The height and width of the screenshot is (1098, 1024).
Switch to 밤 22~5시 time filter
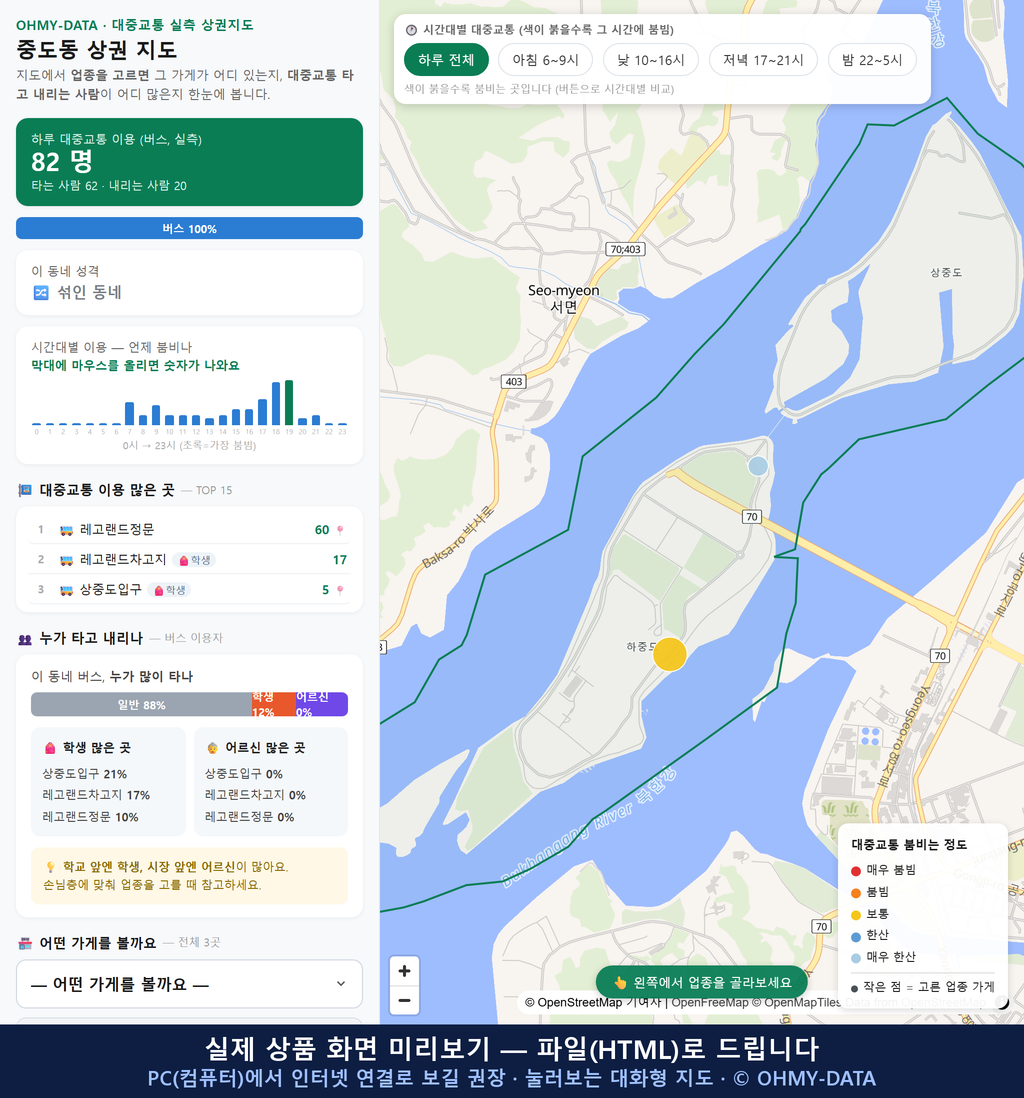872,60
